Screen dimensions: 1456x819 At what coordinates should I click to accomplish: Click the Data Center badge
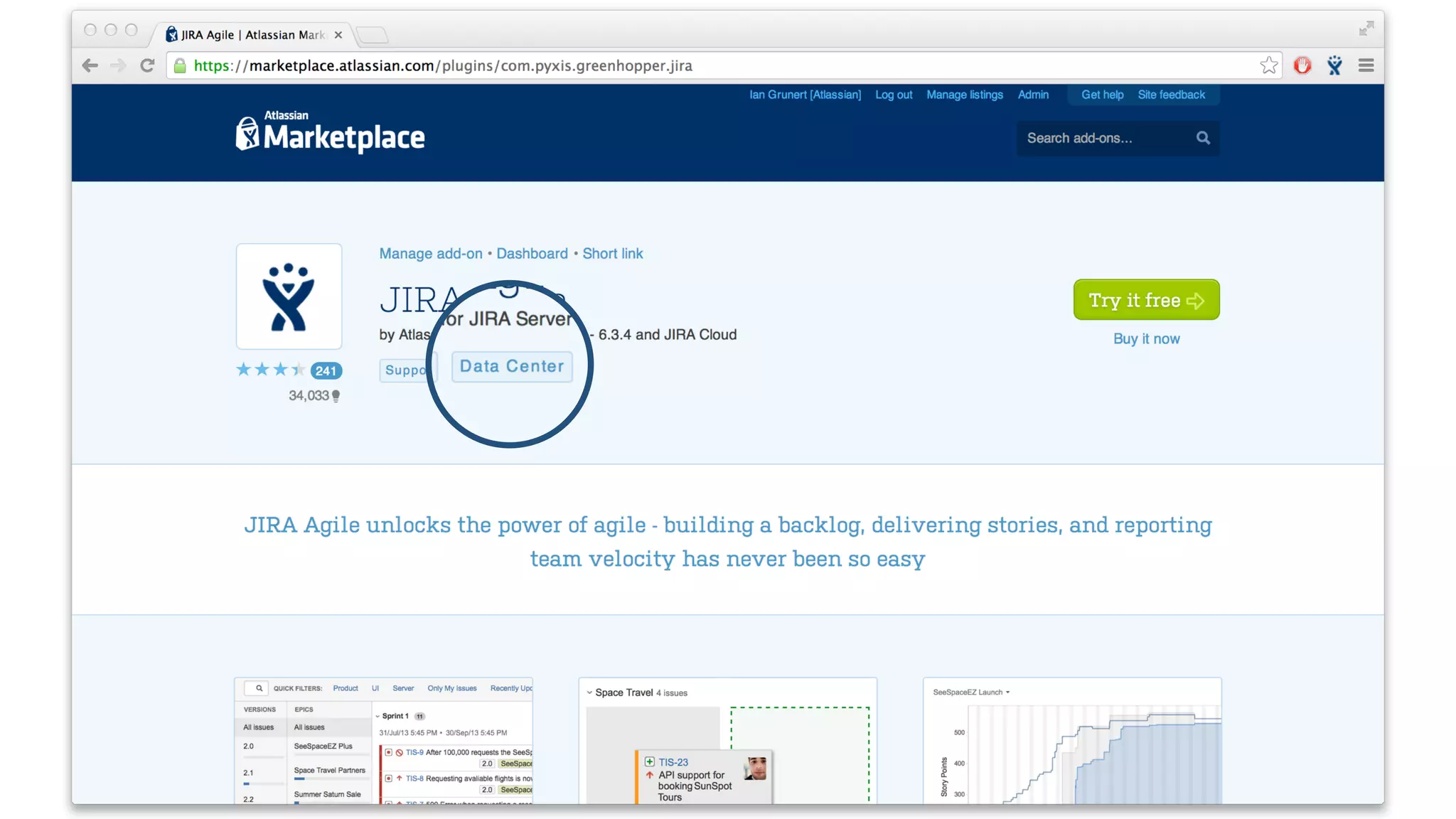coord(512,366)
